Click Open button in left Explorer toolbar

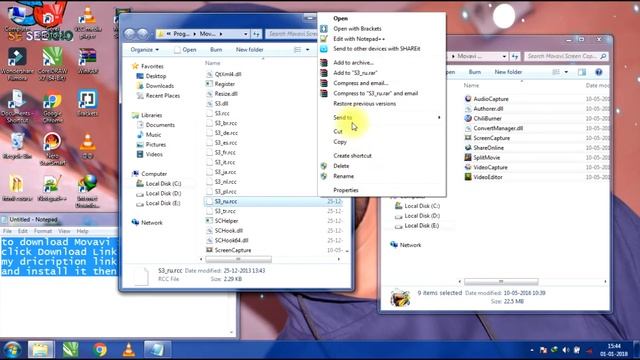pos(185,49)
